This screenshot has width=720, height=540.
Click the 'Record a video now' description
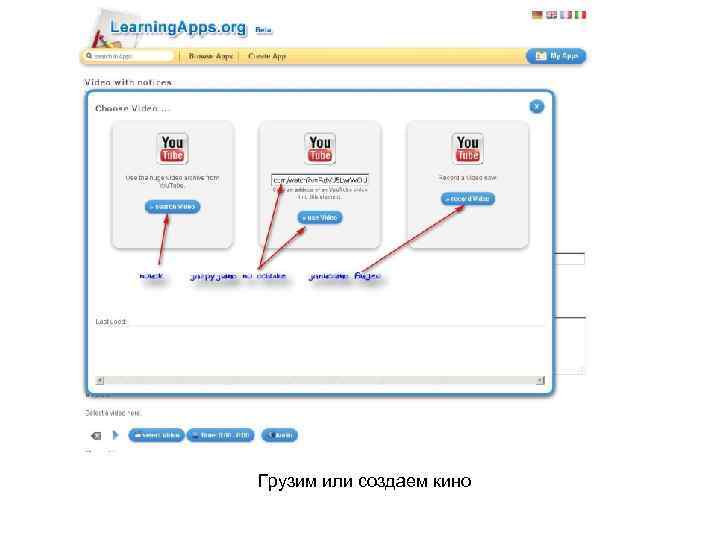(x=467, y=177)
